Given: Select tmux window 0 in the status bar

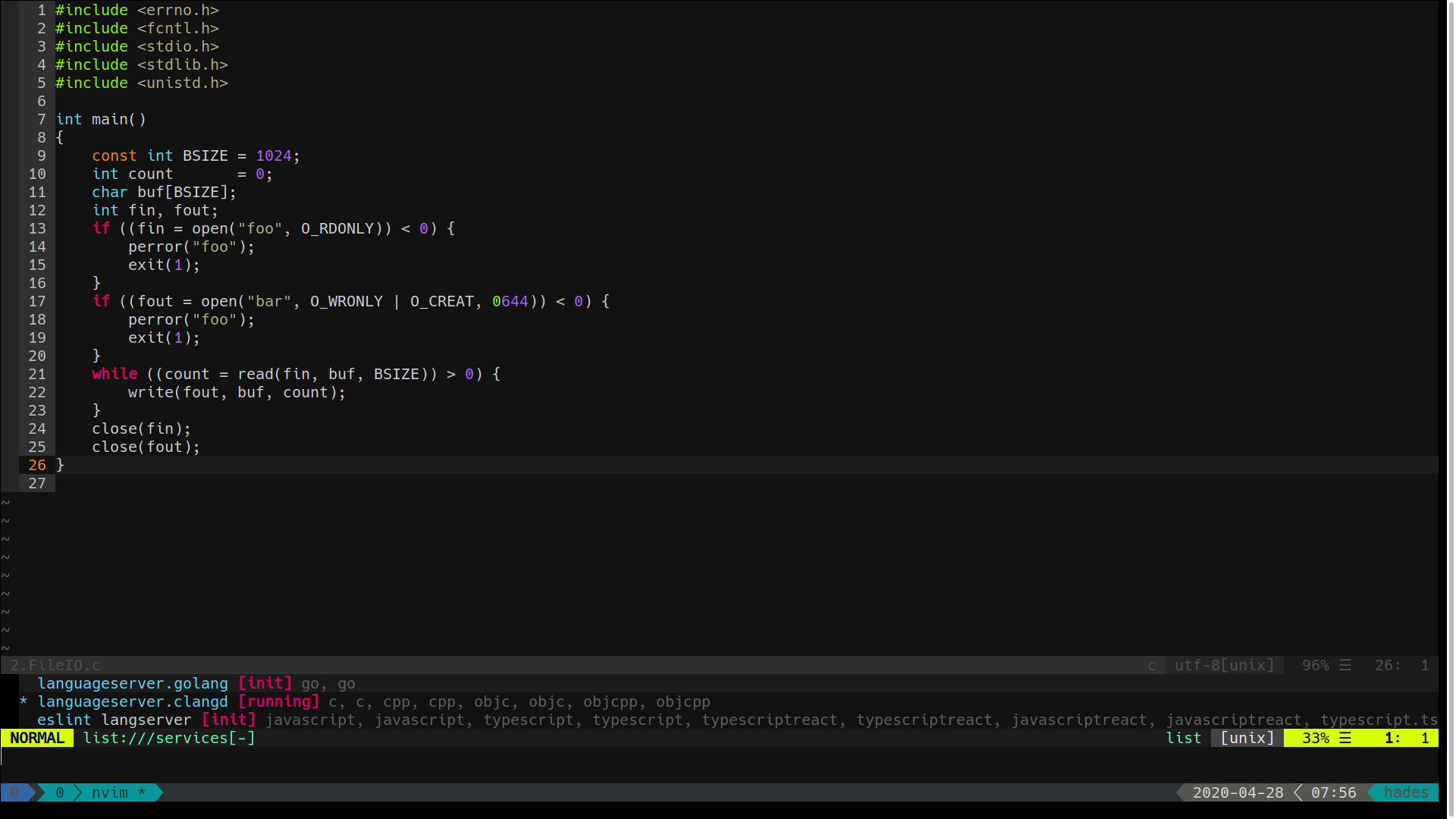Looking at the screenshot, I should pyautogui.click(x=58, y=792).
